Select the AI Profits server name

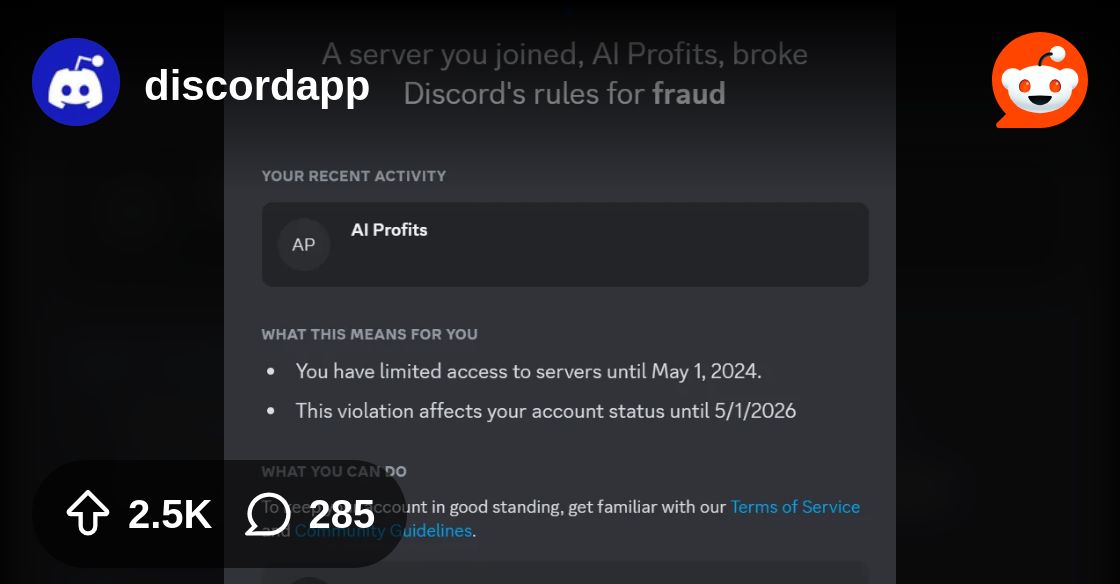click(389, 230)
